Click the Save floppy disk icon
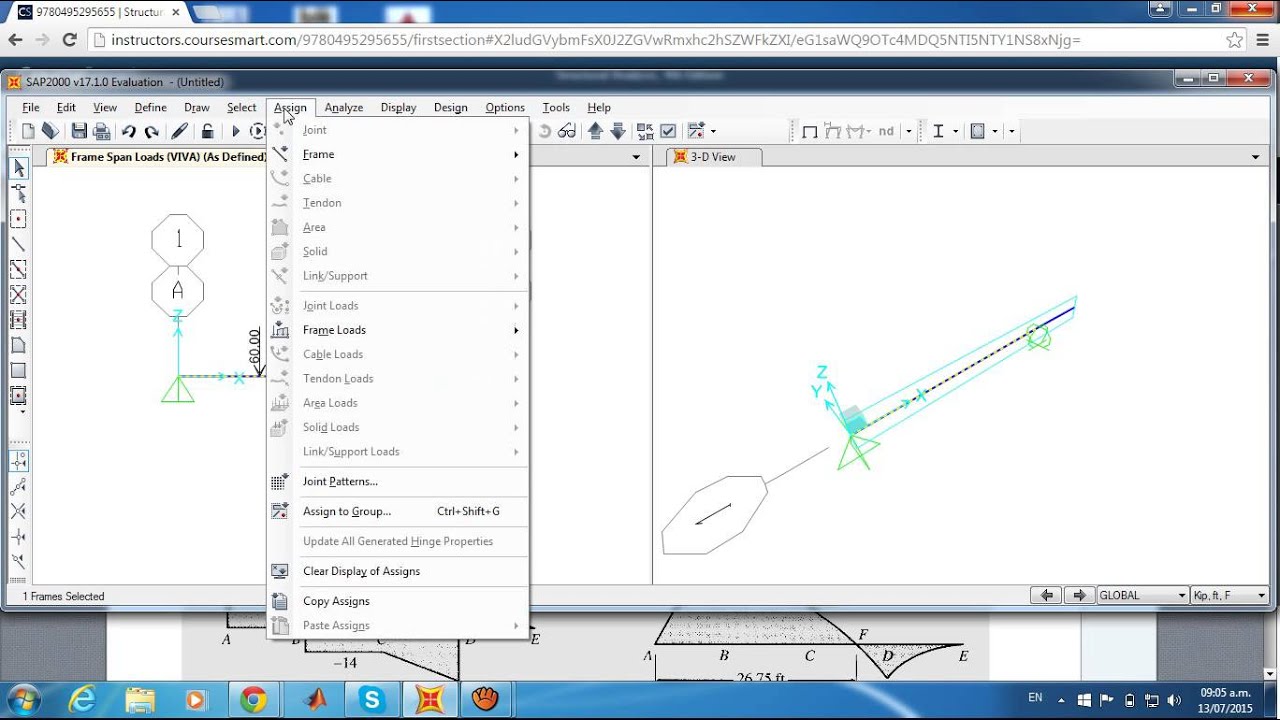The width and height of the screenshot is (1280, 720). 79,131
